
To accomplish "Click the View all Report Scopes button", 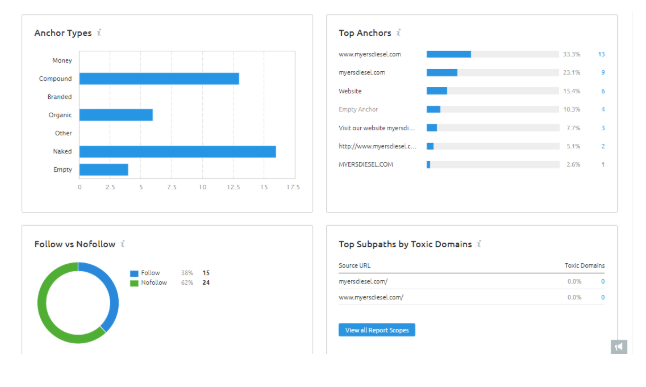I will pos(377,330).
